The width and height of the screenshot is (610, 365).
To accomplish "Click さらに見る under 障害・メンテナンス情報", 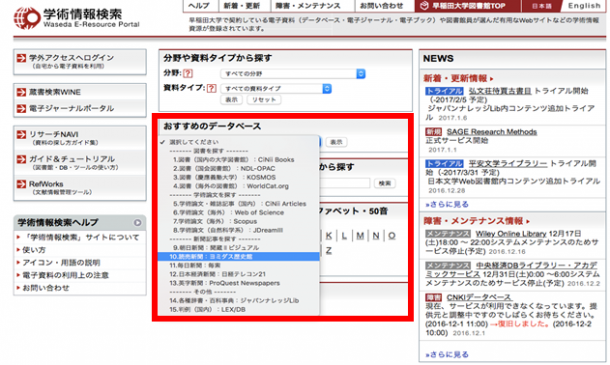I will [x=447, y=354].
